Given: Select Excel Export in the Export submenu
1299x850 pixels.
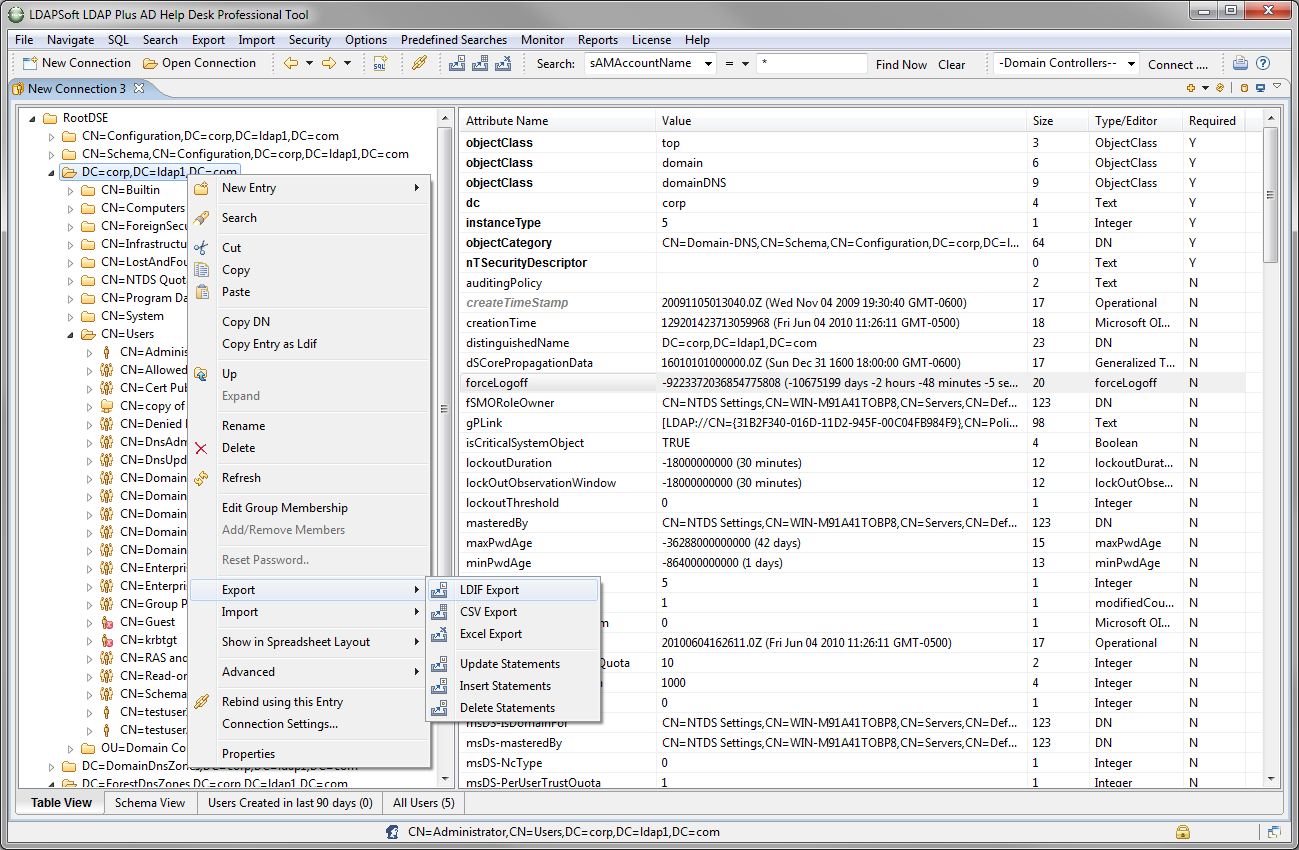Looking at the screenshot, I should coord(490,634).
